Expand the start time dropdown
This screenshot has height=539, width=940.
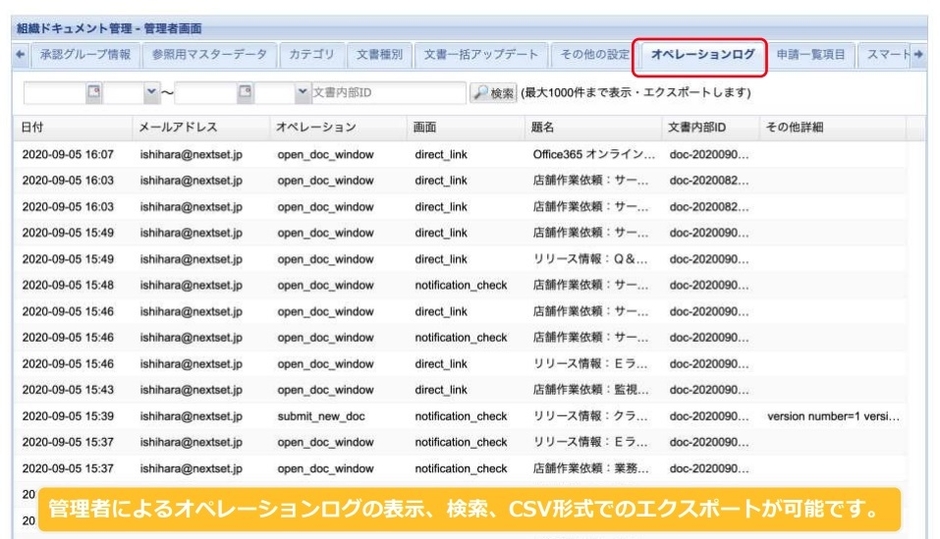coord(151,92)
